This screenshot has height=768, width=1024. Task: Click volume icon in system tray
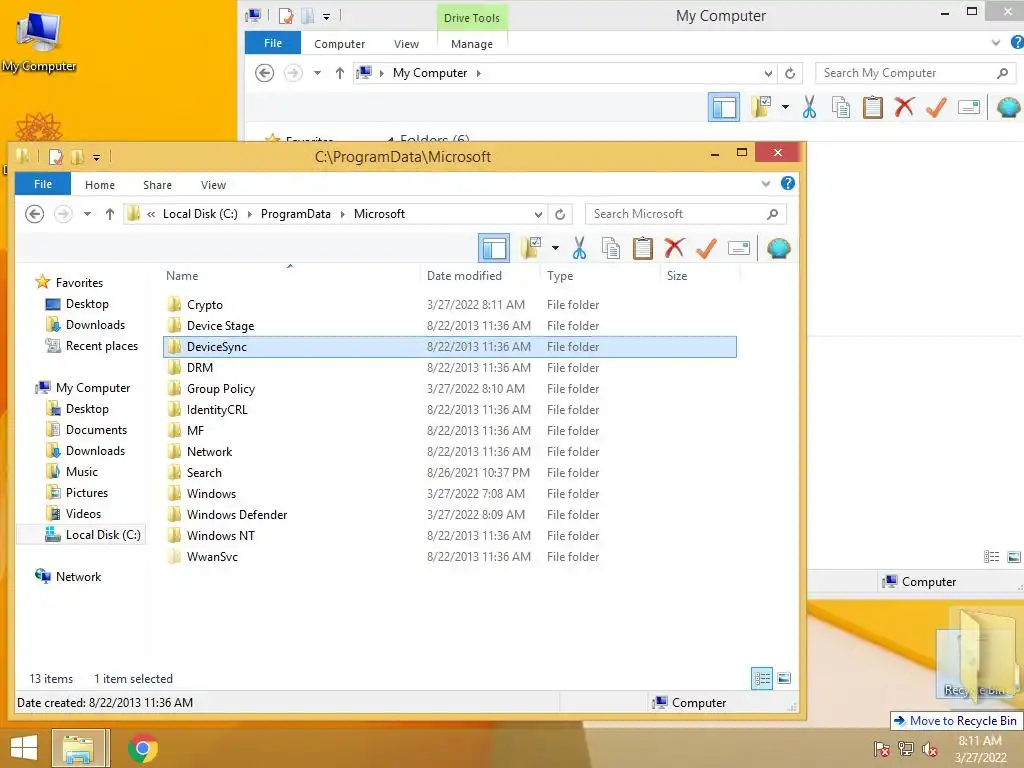(929, 749)
